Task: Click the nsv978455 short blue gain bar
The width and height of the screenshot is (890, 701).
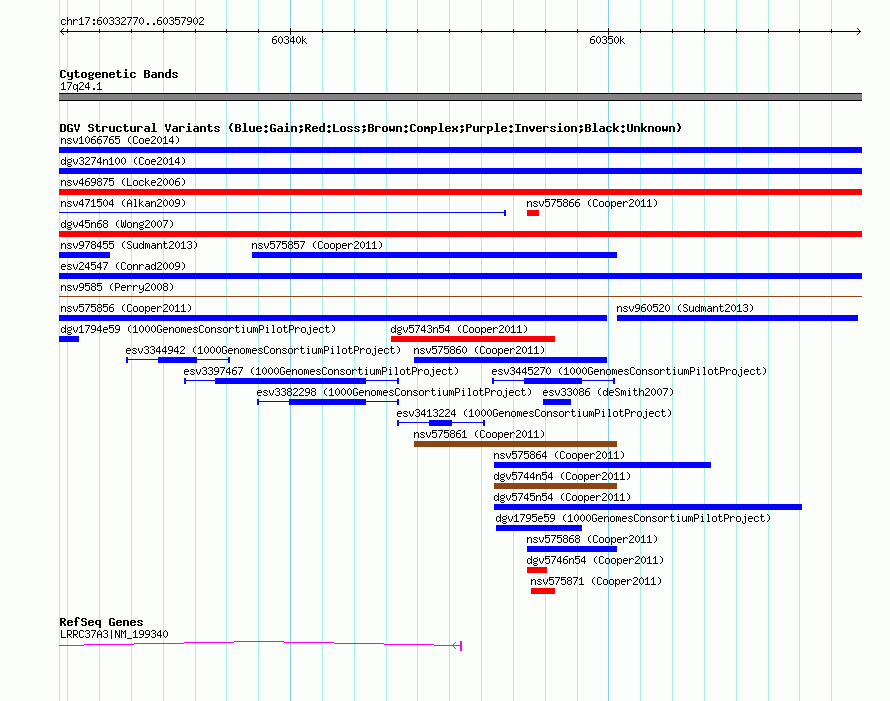Action: pos(85,255)
